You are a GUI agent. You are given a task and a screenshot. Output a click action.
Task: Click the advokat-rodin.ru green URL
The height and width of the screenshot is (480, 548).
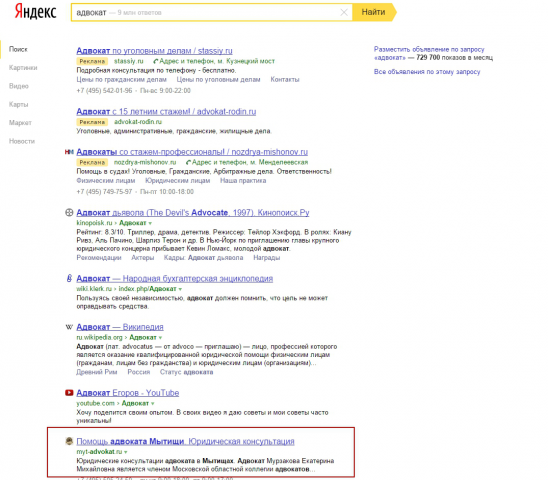(138, 122)
